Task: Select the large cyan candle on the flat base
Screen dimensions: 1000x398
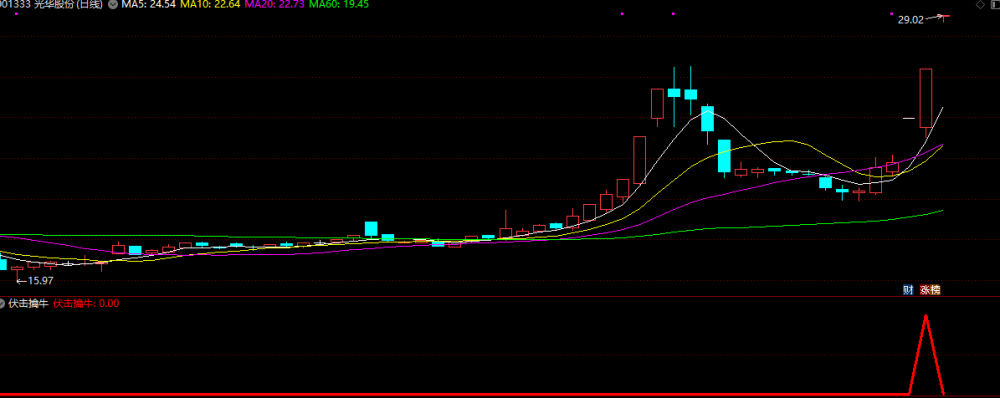Action: click(x=371, y=228)
